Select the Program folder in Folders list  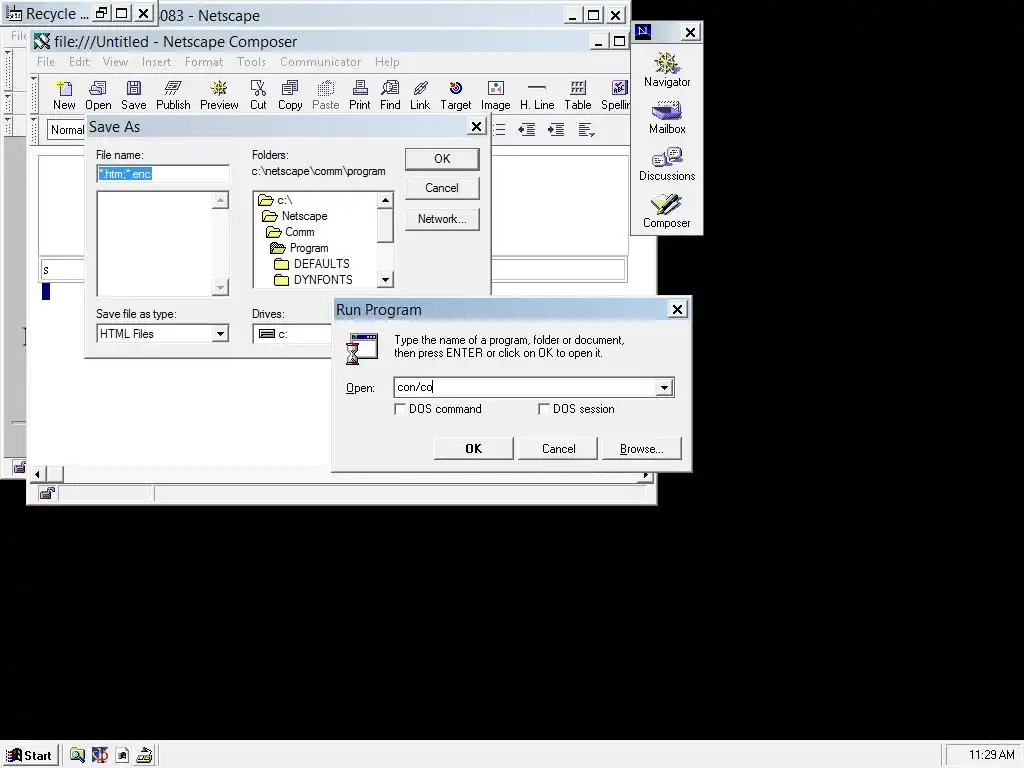coord(300,248)
